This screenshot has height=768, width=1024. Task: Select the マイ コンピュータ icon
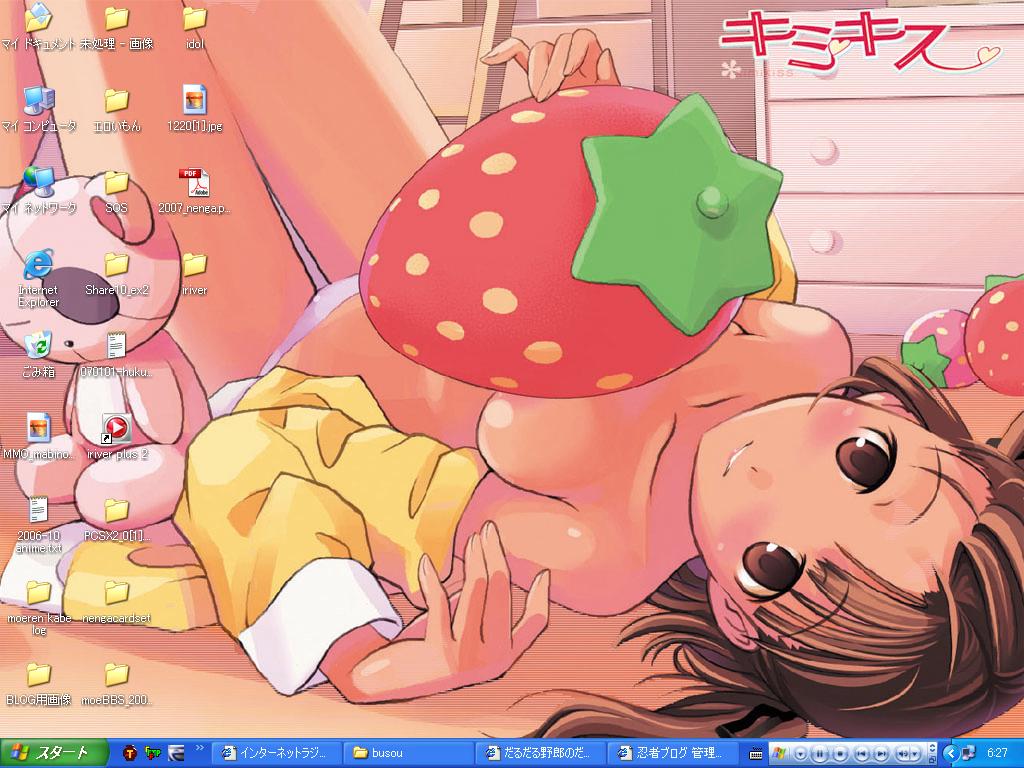coord(39,109)
